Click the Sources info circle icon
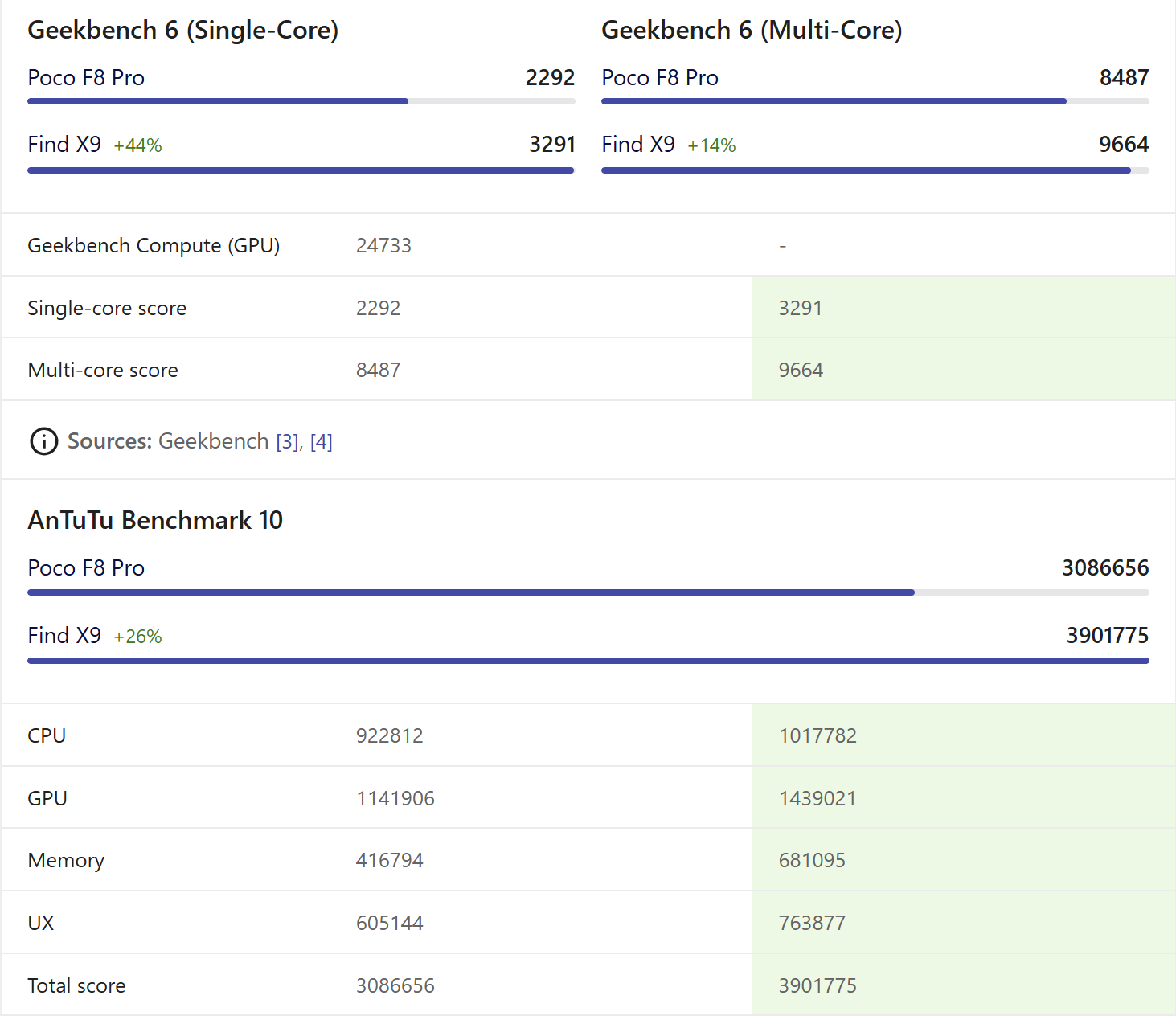Screen dimensions: 1176x1016 click(x=43, y=441)
